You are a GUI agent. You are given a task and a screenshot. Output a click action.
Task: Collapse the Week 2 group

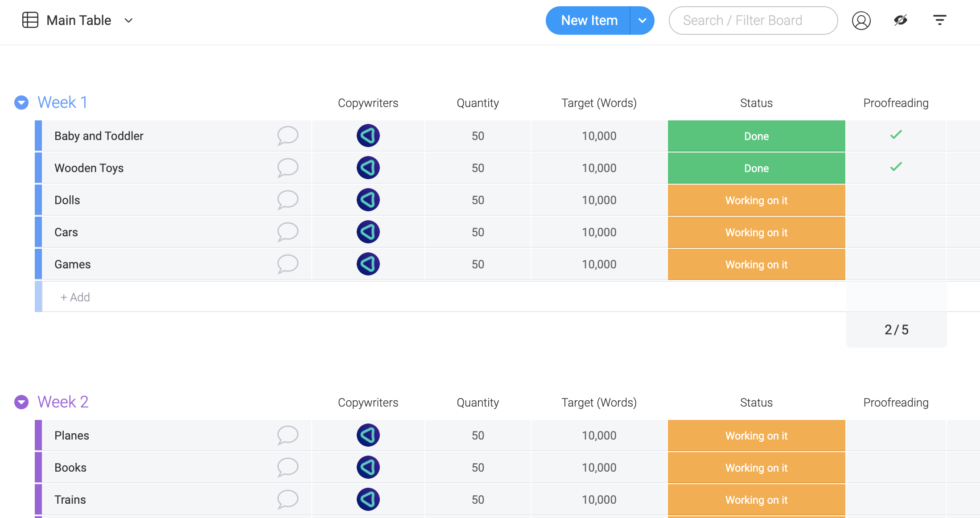(x=21, y=402)
